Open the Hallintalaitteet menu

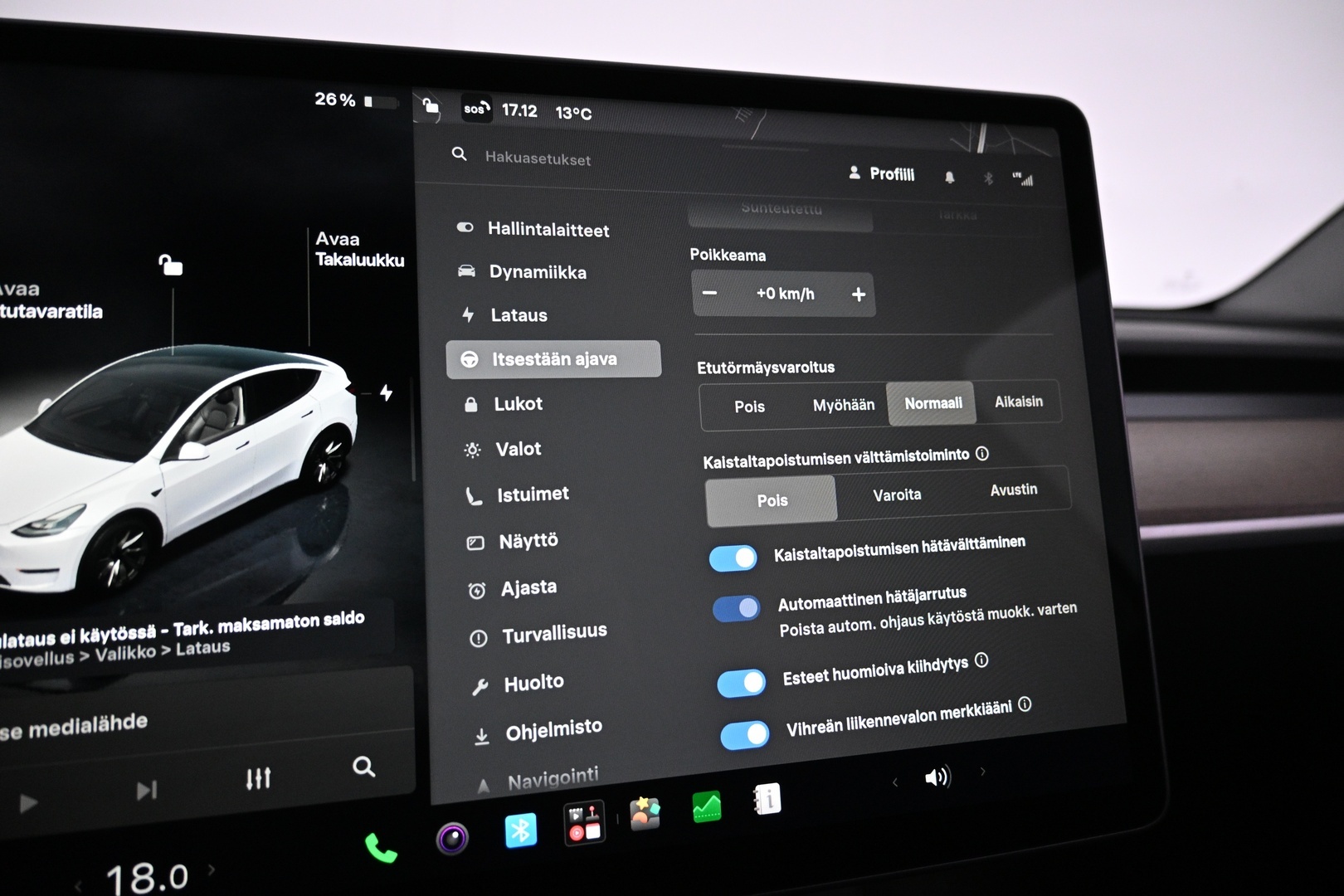click(533, 229)
